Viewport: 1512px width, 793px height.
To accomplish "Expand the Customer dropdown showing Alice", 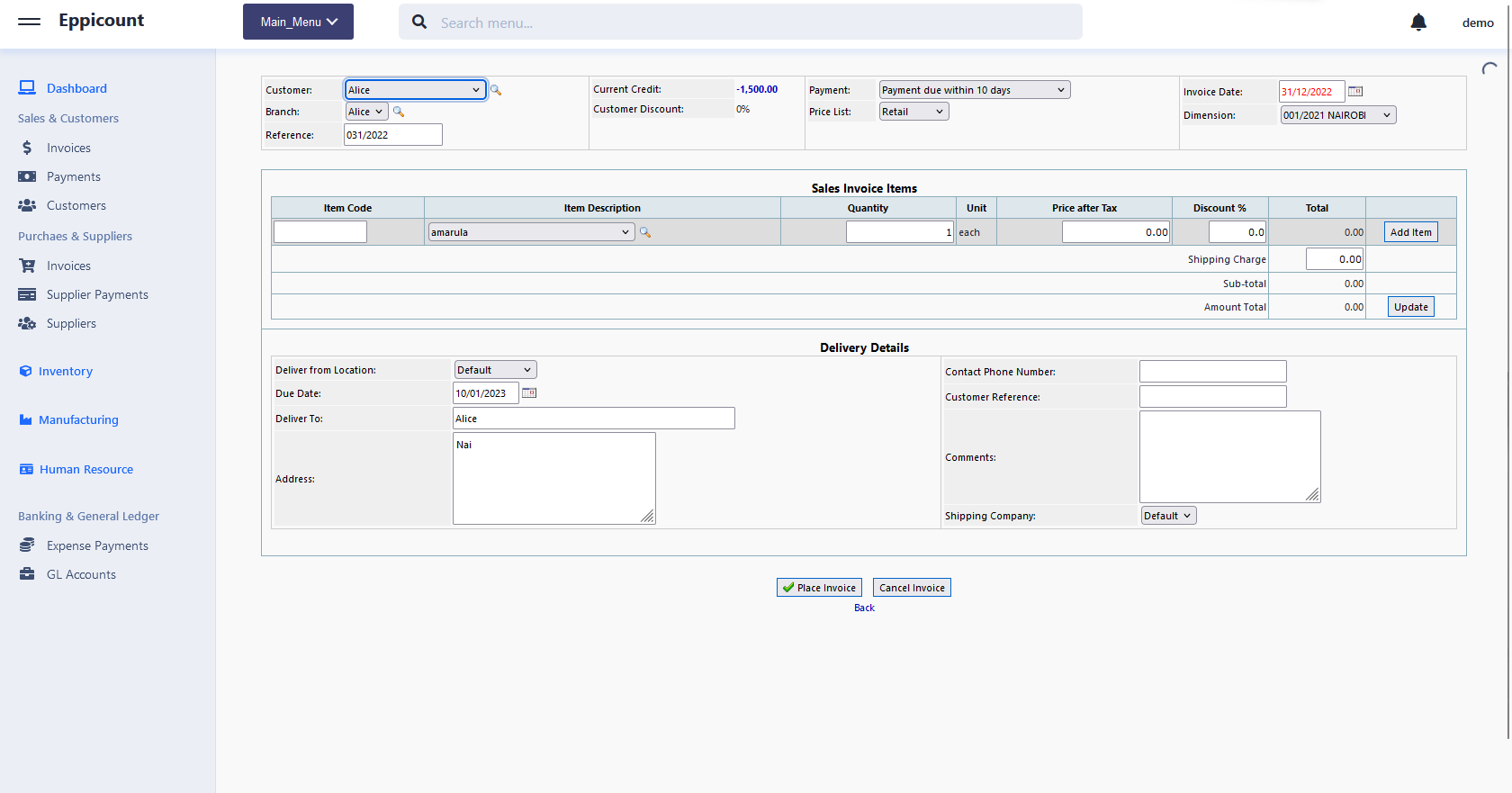I will 415,90.
